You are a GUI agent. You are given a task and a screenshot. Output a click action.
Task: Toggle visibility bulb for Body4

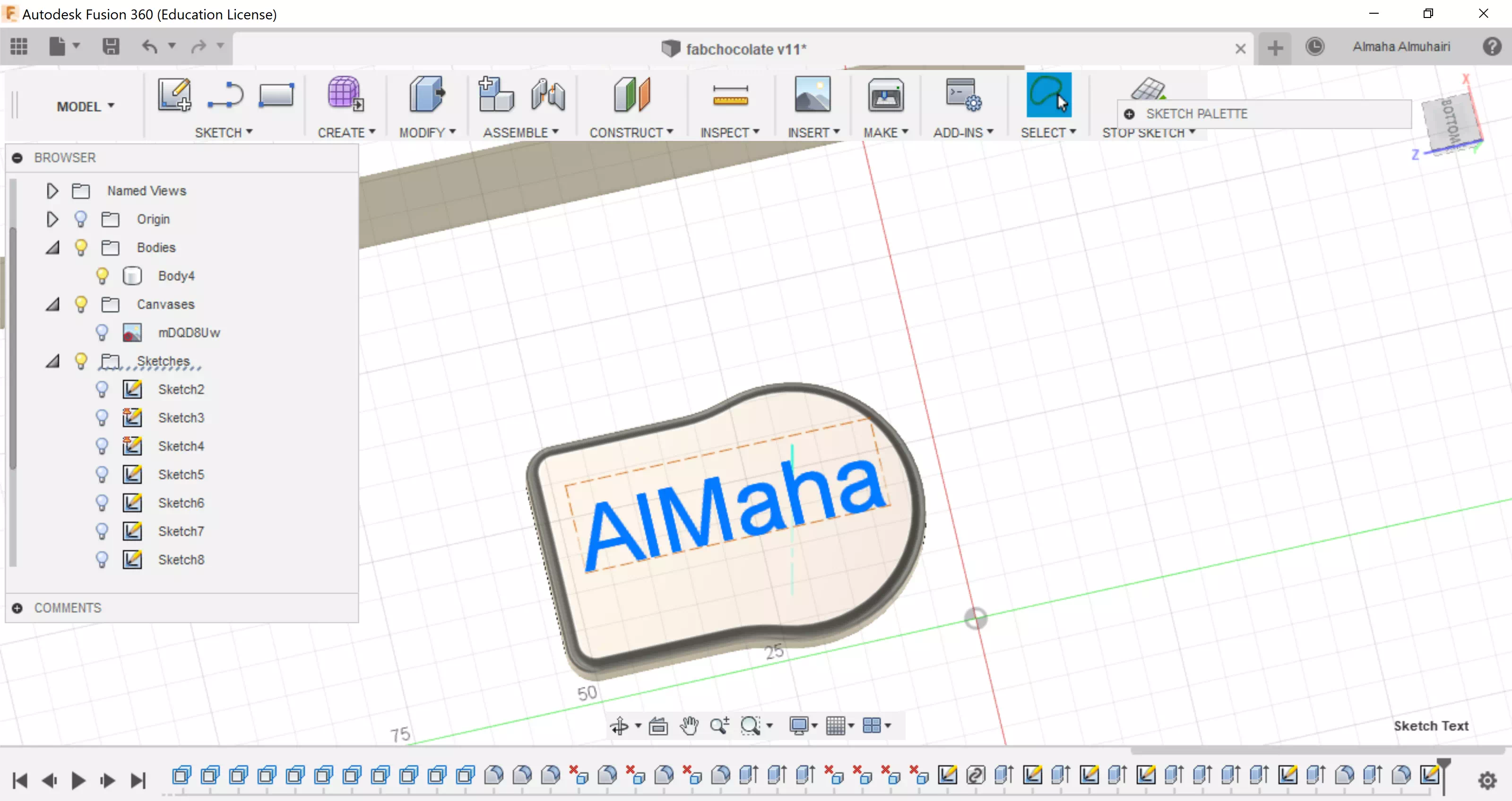(102, 275)
